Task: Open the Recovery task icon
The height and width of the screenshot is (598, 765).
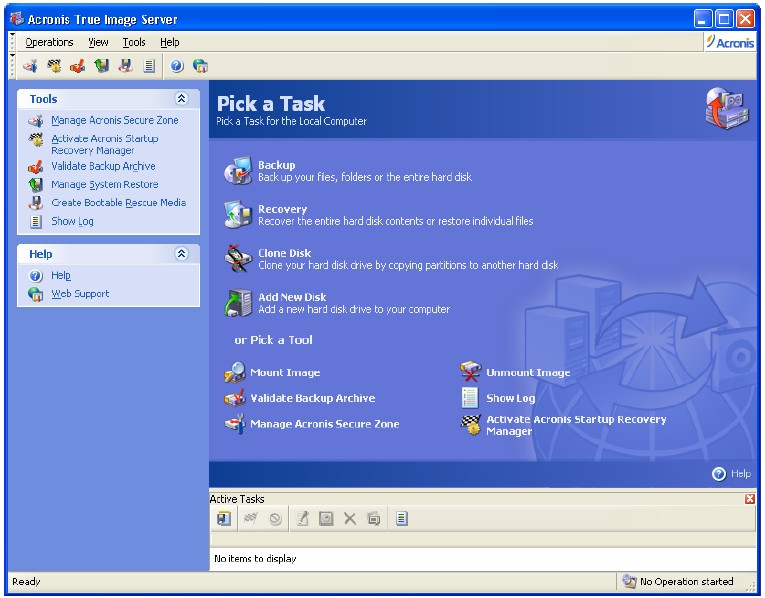Action: click(238, 215)
